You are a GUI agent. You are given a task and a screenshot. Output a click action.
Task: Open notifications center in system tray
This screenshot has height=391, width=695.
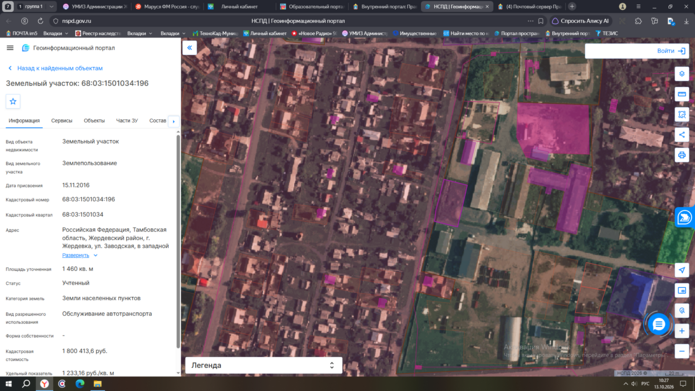click(x=683, y=384)
